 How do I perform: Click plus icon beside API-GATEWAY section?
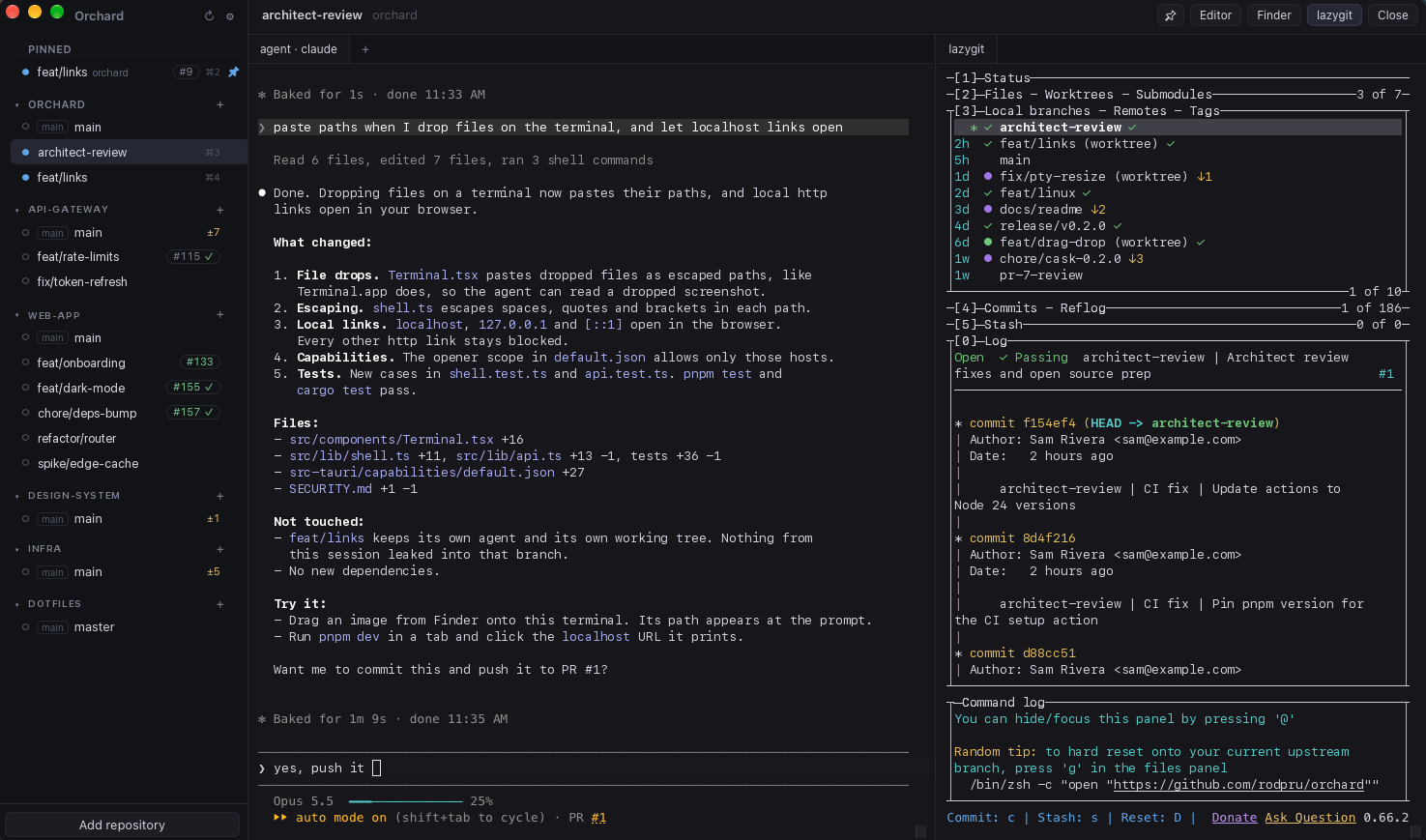[x=220, y=210]
